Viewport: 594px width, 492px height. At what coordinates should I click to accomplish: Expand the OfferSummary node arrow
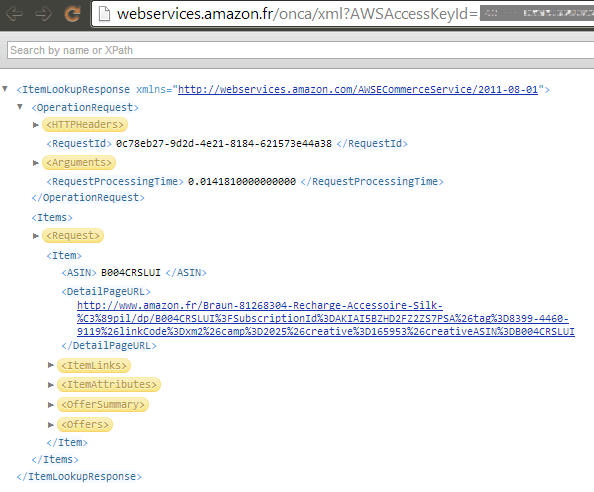[51, 405]
